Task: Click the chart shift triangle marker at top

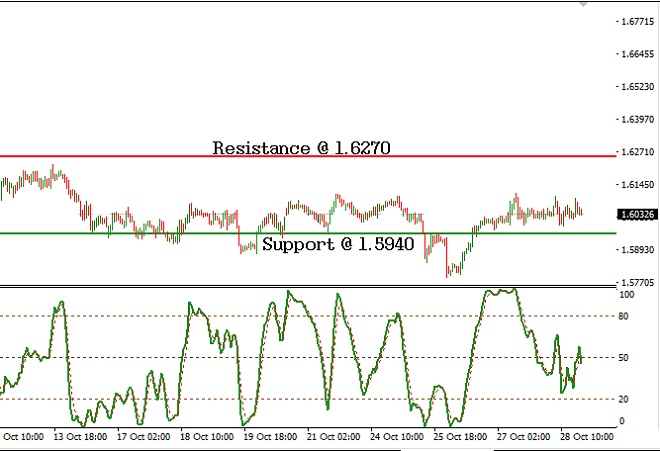Action: (x=583, y=5)
